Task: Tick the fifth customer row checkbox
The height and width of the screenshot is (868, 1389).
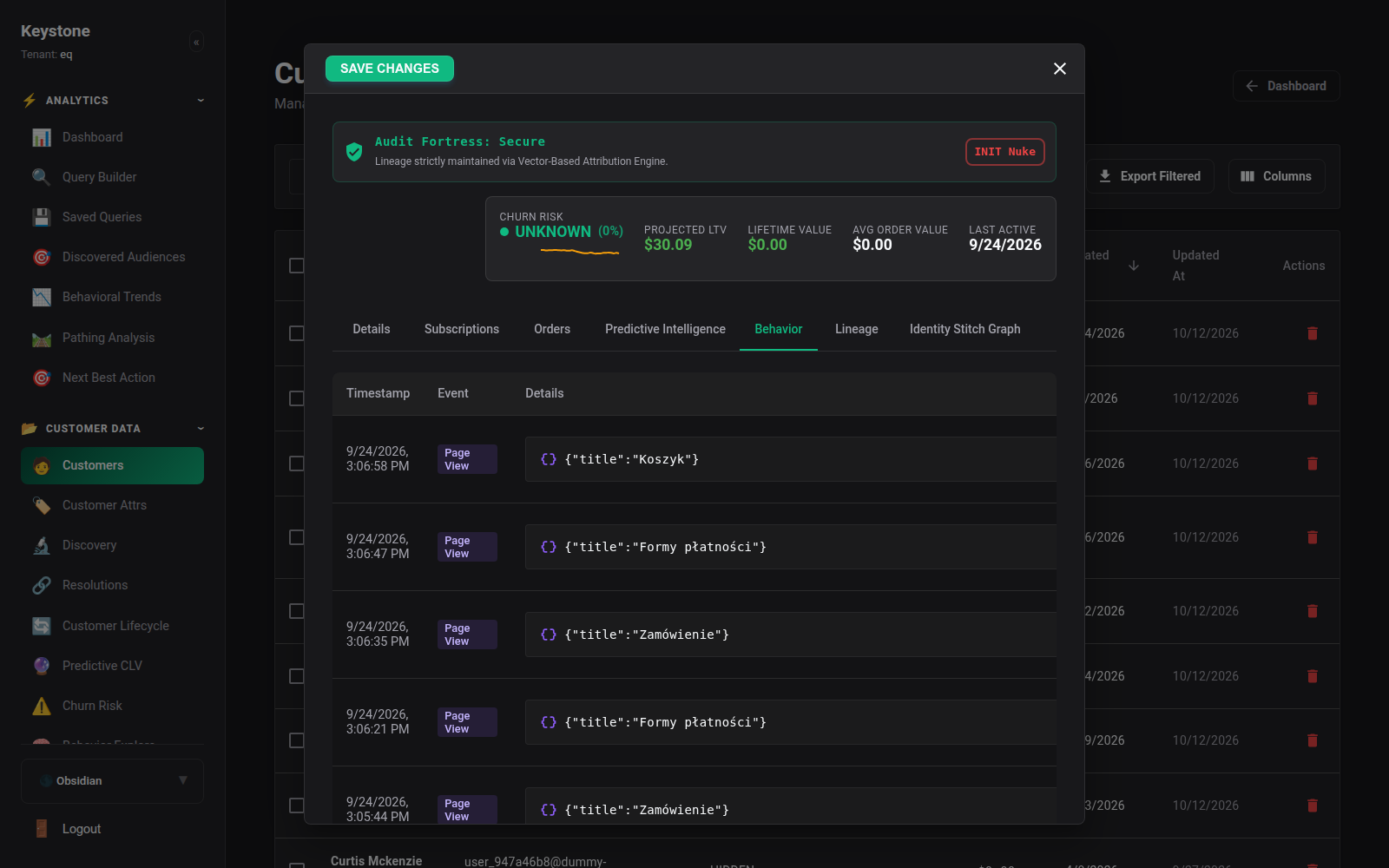Action: 297,611
